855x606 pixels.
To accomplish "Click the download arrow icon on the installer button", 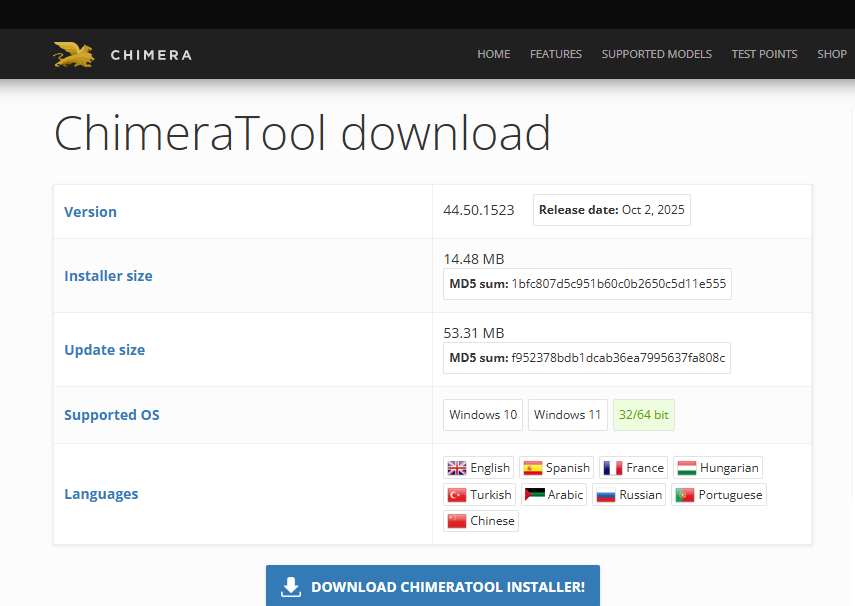I will (x=290, y=587).
